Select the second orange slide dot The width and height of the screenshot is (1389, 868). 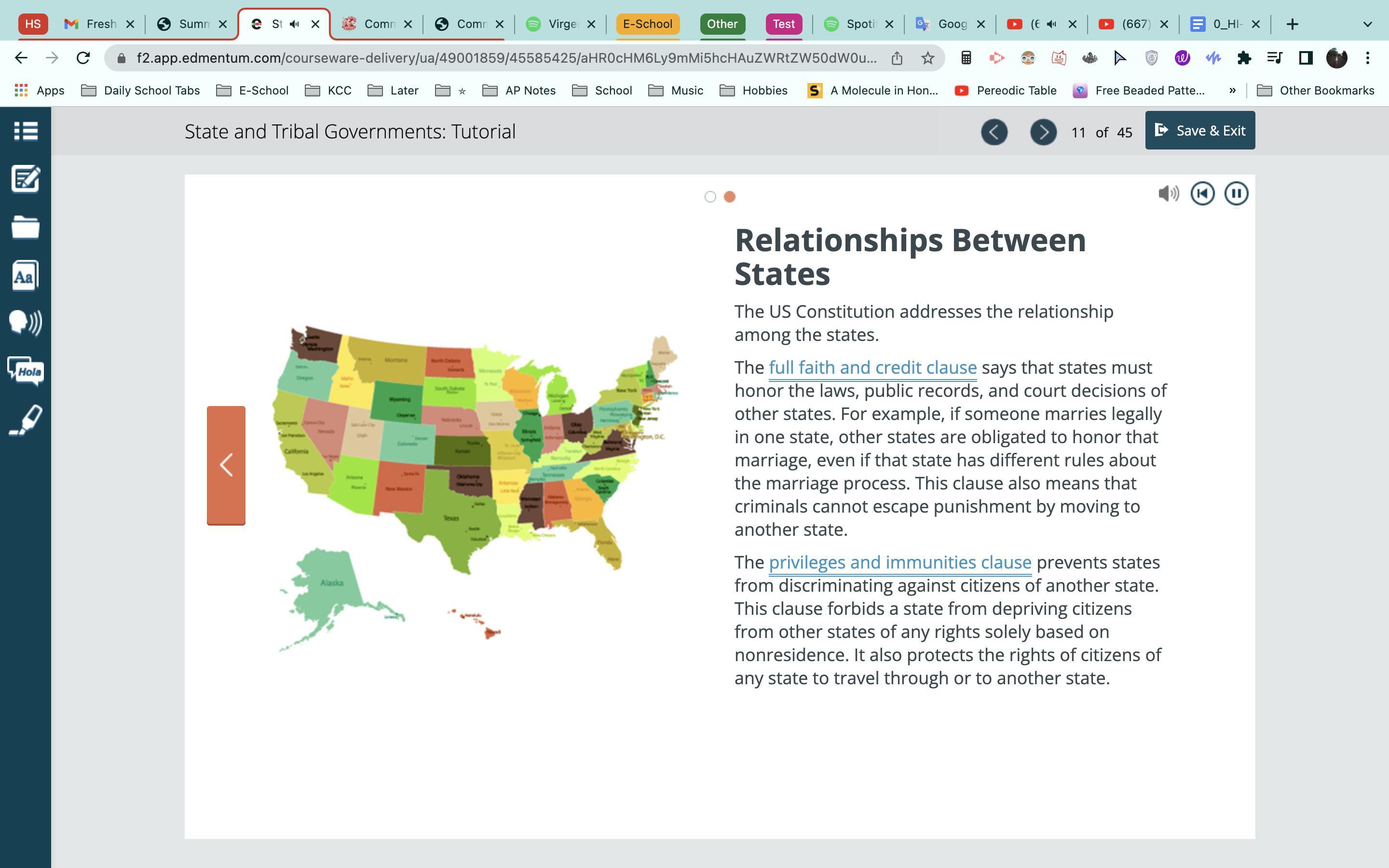pyautogui.click(x=730, y=197)
